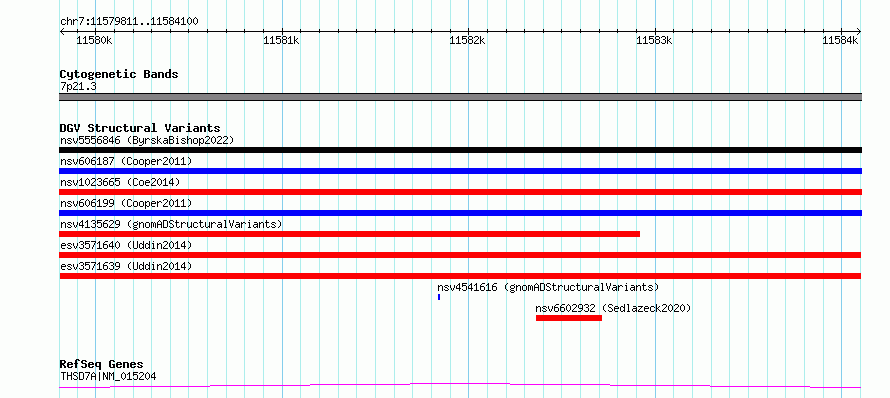Open nsv4135629 (gnomADStructuralVariants) label
The height and width of the screenshot is (398, 890).
click(x=171, y=224)
